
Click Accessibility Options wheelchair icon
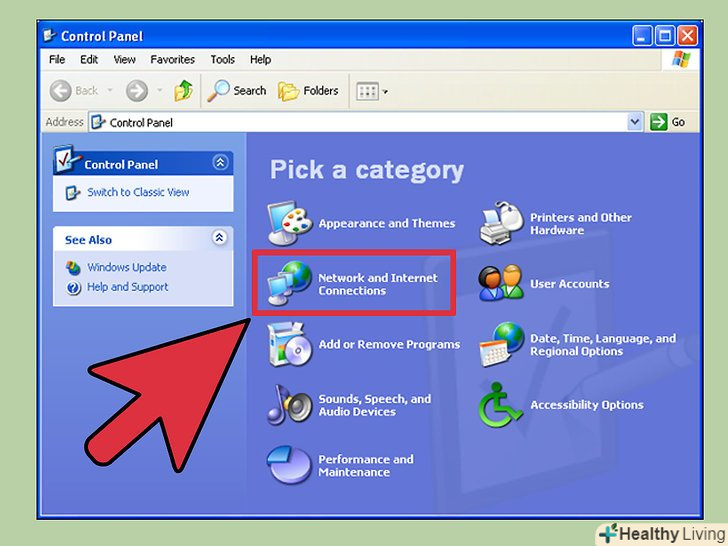500,405
